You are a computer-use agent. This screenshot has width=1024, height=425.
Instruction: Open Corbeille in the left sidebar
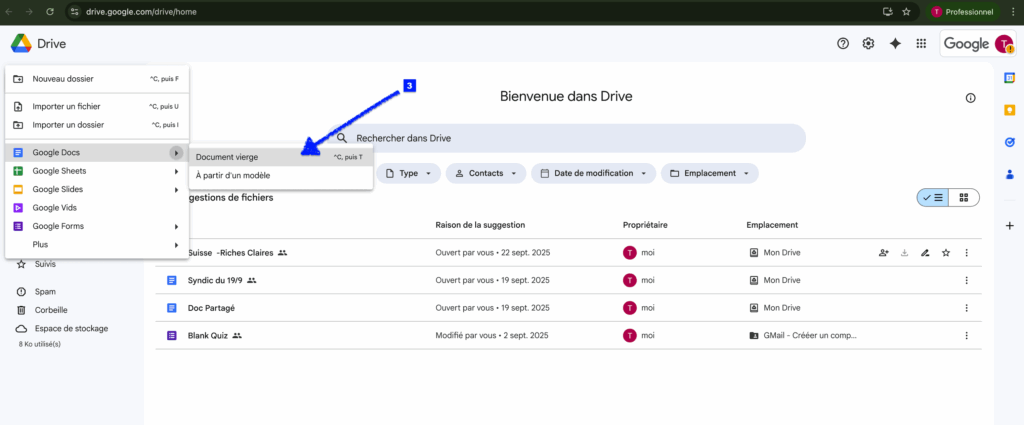pyautogui.click(x=51, y=310)
